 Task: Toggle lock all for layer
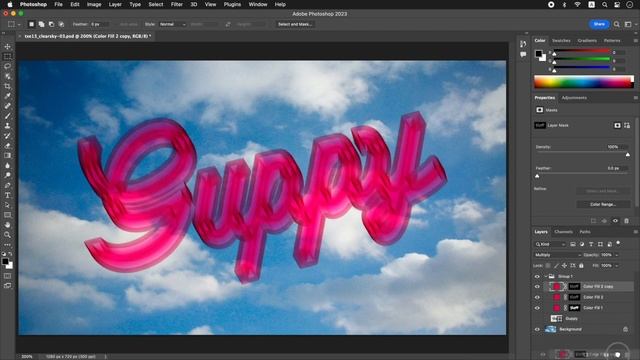581,266
